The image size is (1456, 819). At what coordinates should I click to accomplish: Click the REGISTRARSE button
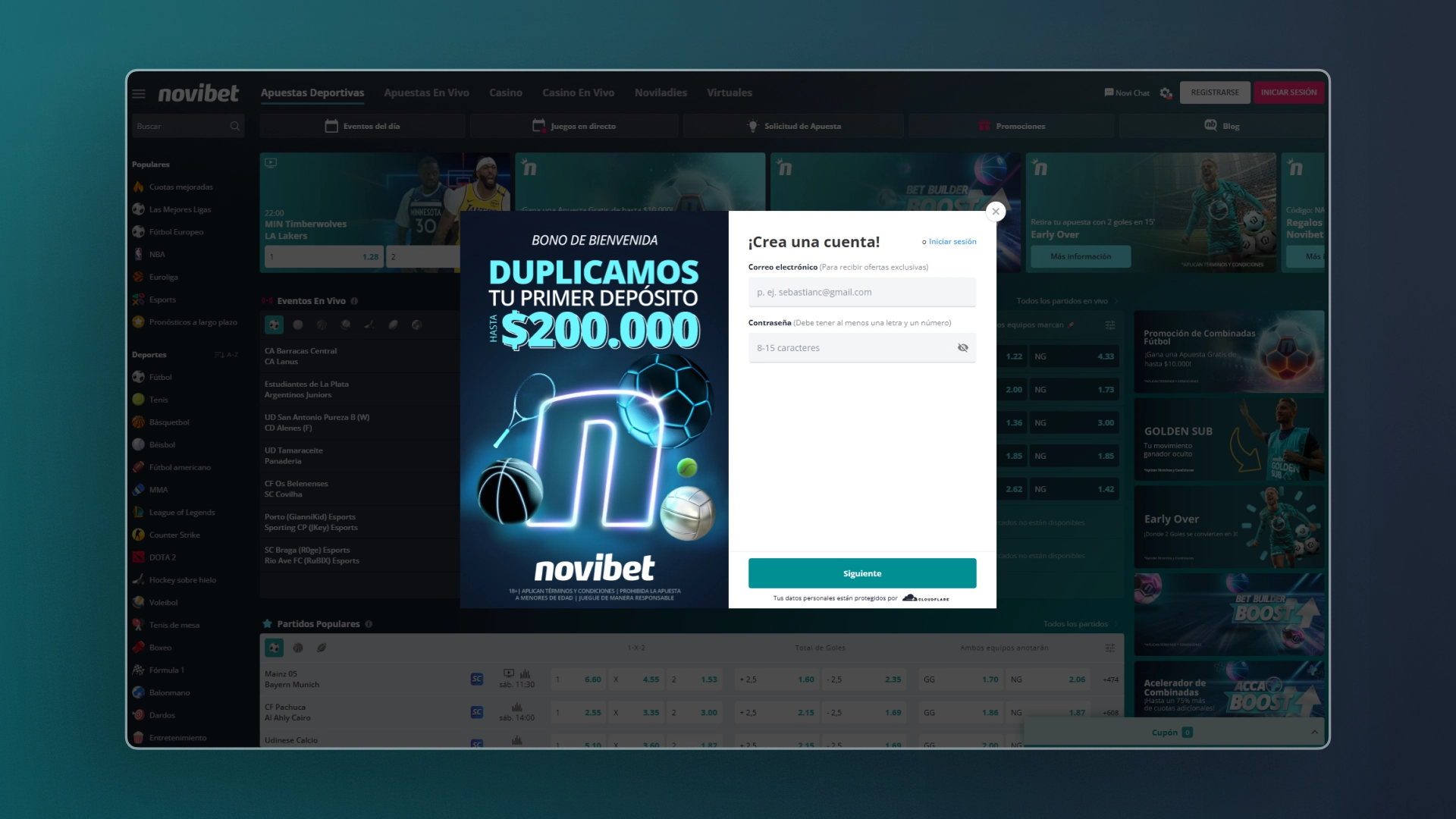click(x=1214, y=93)
